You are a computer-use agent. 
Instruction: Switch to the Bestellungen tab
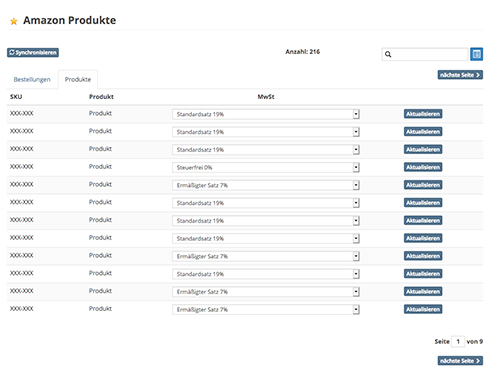tap(32, 79)
